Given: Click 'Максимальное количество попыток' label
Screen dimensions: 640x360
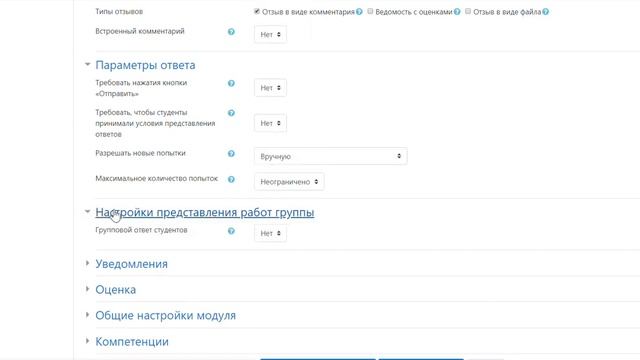Looking at the screenshot, I should point(157,178).
